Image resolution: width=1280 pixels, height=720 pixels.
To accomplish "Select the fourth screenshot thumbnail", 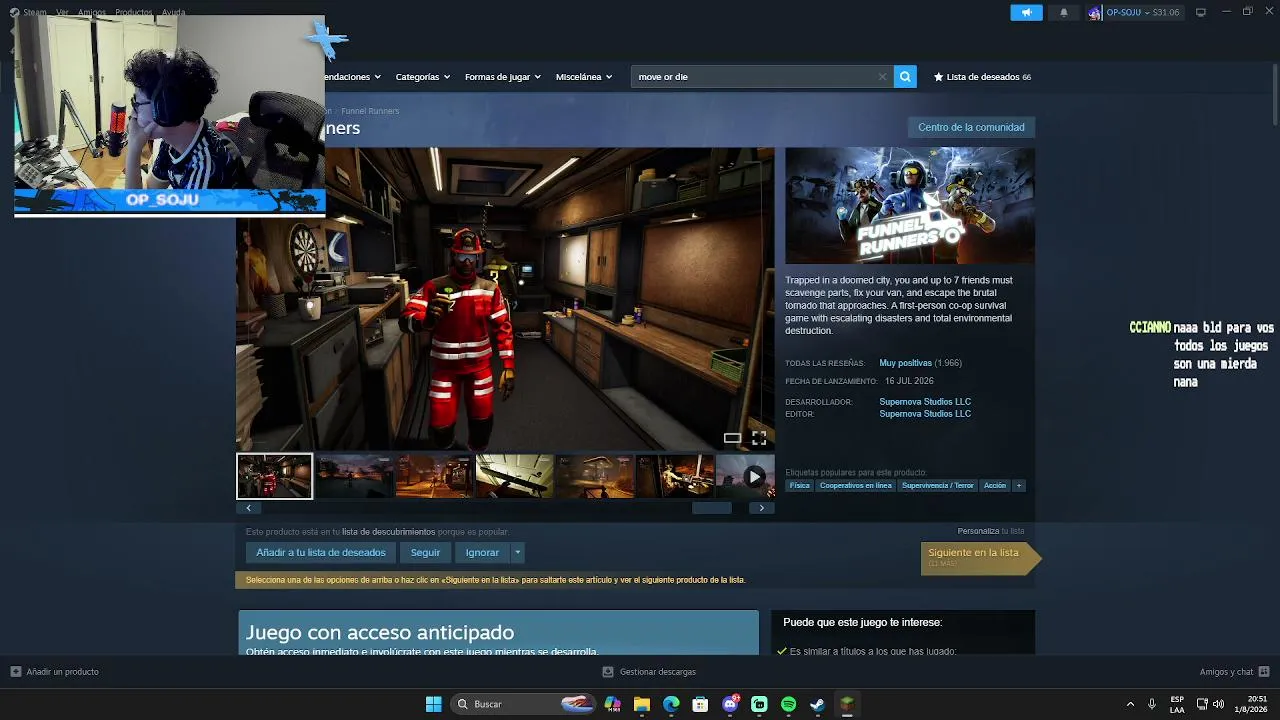I will pyautogui.click(x=515, y=476).
